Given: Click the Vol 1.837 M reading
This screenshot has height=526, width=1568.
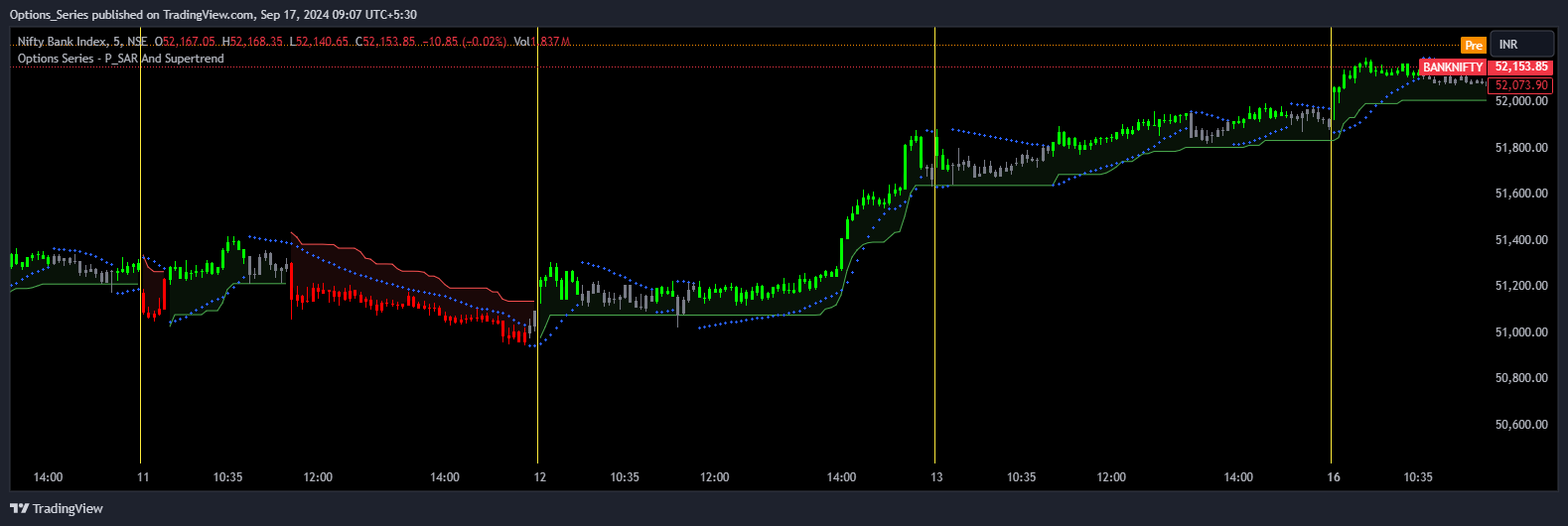Looking at the screenshot, I should [542, 42].
